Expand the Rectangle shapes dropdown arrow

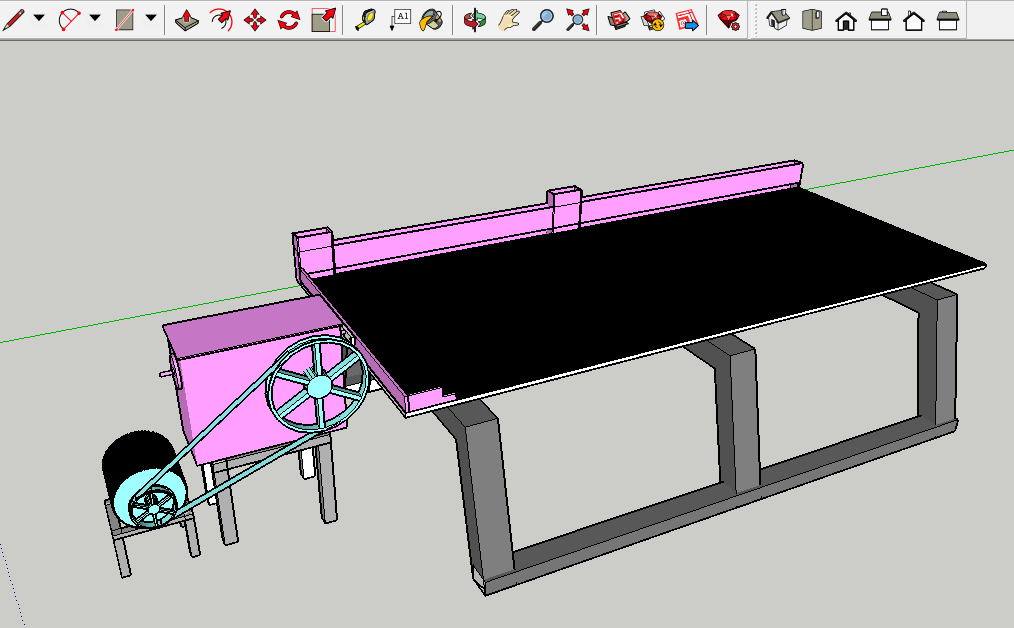(x=150, y=18)
